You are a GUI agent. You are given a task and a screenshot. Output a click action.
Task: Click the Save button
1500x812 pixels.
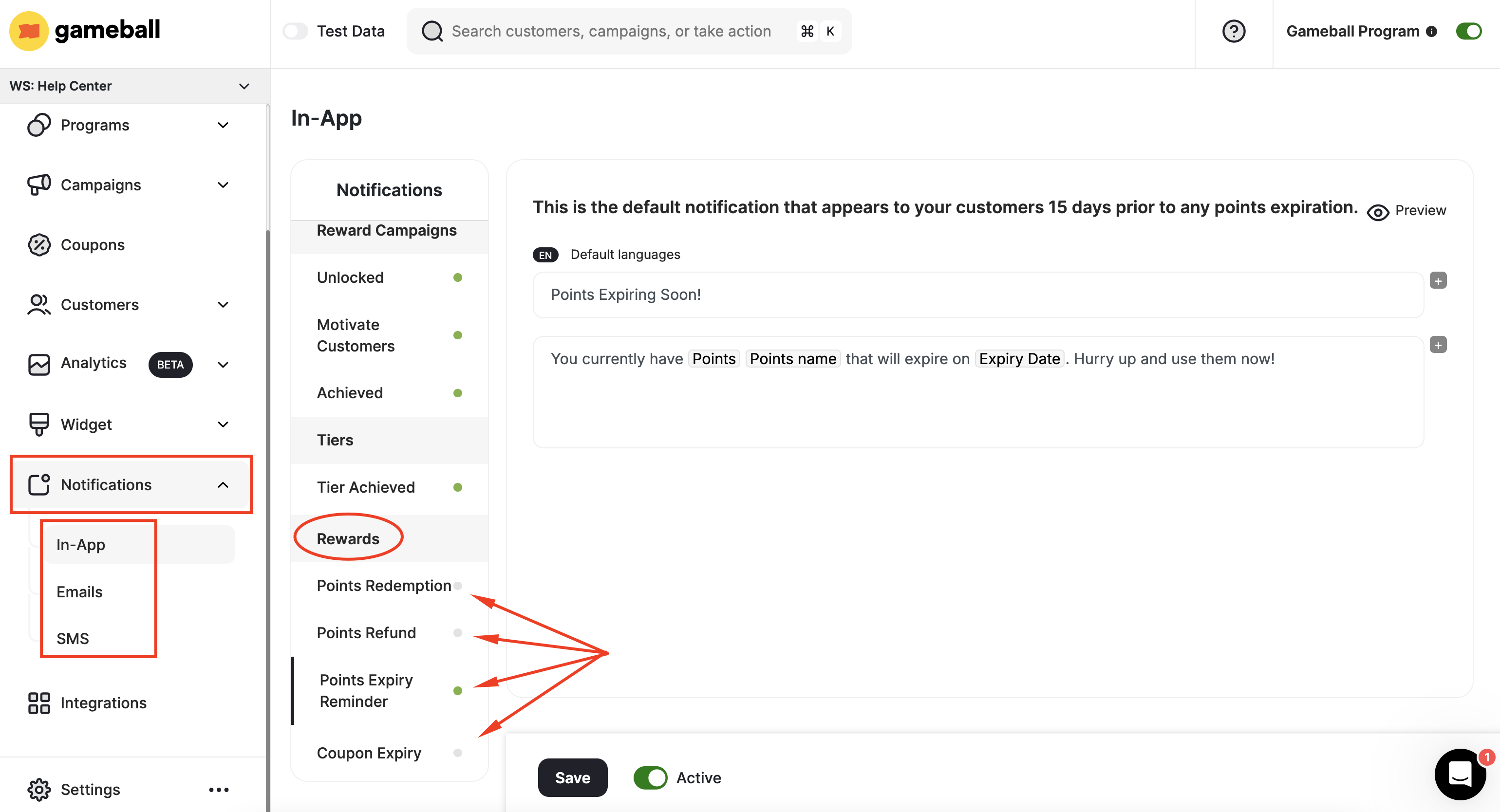click(x=572, y=777)
